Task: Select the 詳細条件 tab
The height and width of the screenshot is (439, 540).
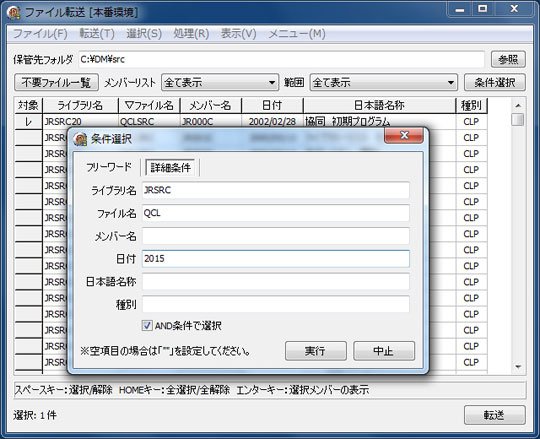Action: 170,167
